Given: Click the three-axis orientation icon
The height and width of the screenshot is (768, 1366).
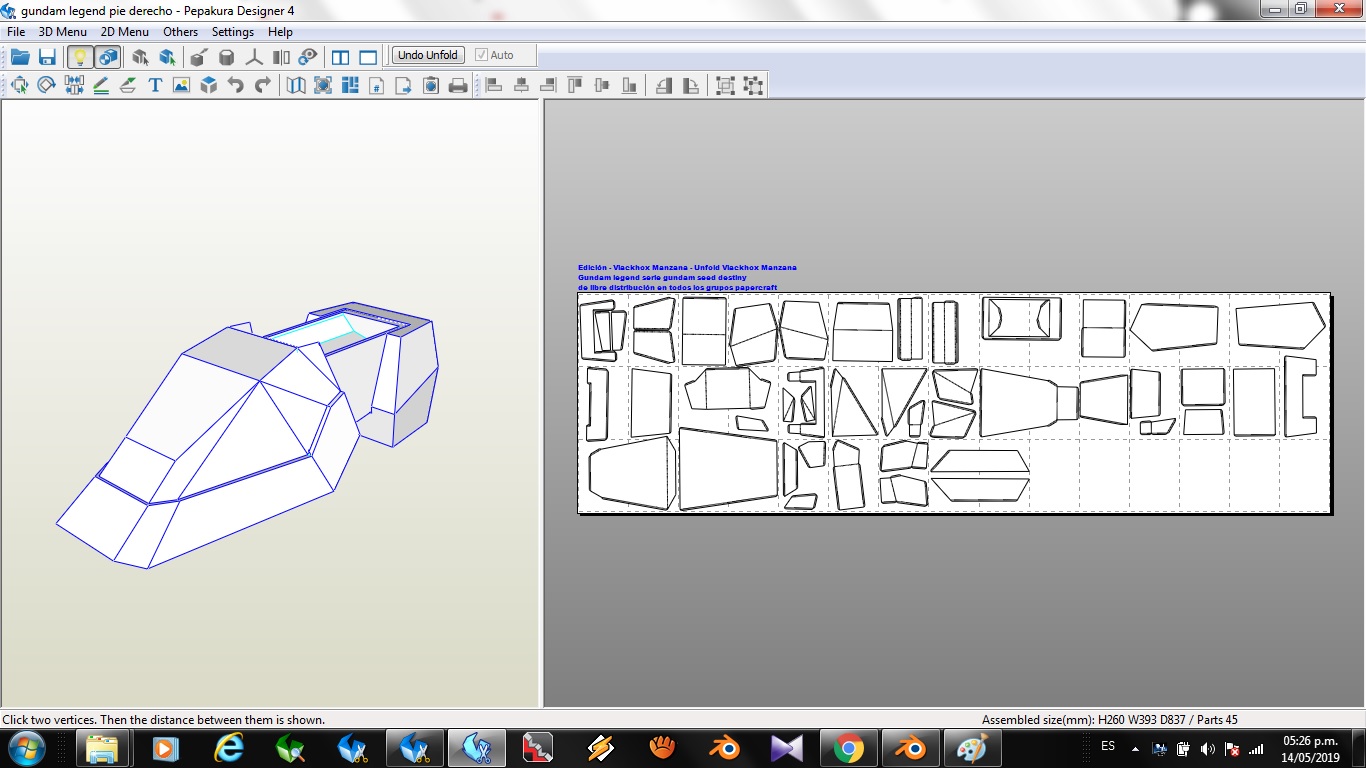Looking at the screenshot, I should (254, 56).
